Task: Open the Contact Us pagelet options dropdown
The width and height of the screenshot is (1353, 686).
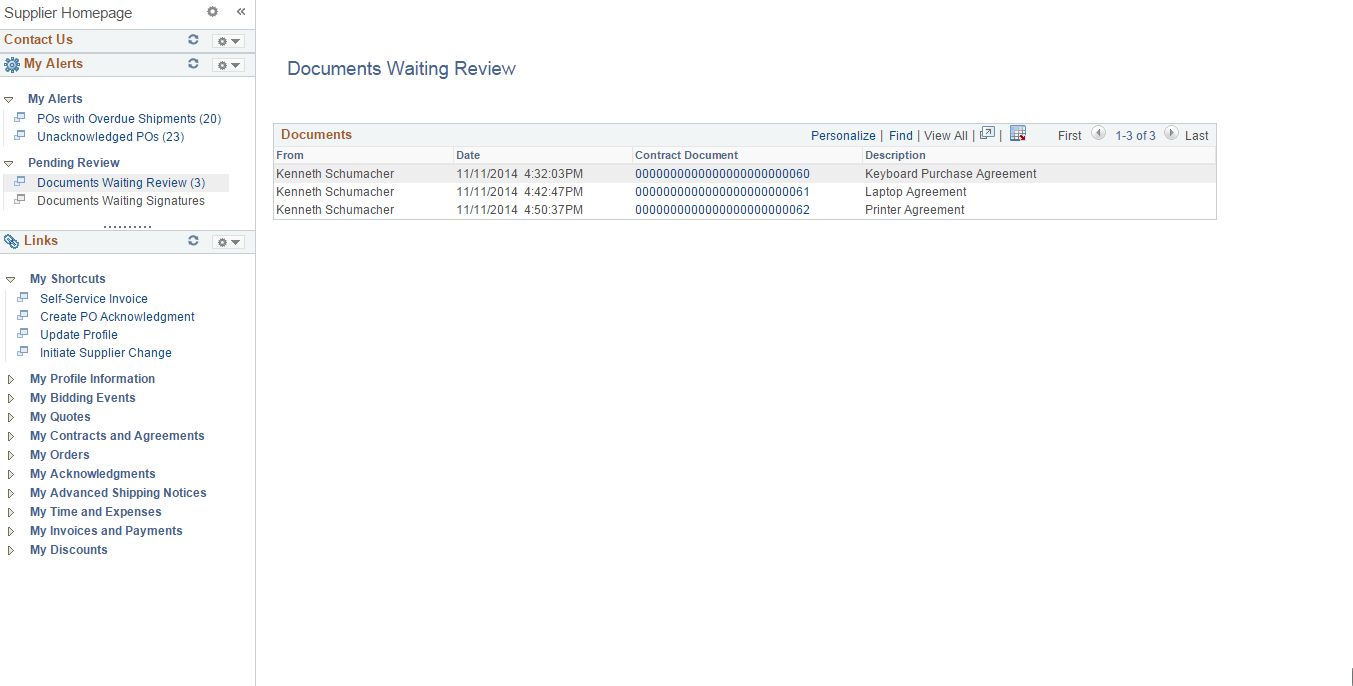Action: pyautogui.click(x=228, y=40)
